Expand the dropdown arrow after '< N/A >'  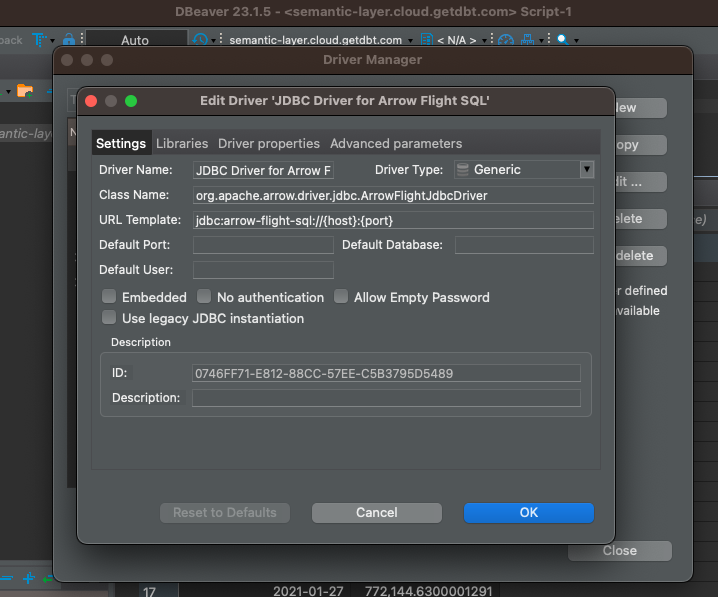pyautogui.click(x=484, y=41)
